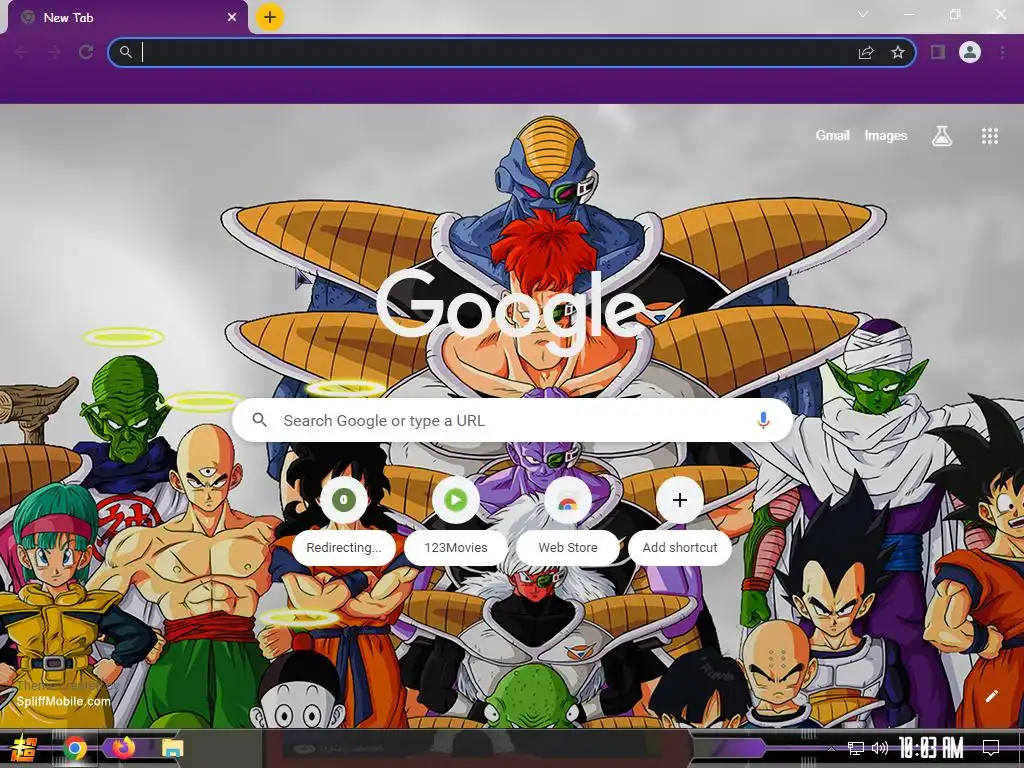This screenshot has width=1024, height=768.
Task: Start voice search with the microphone icon
Action: point(763,420)
